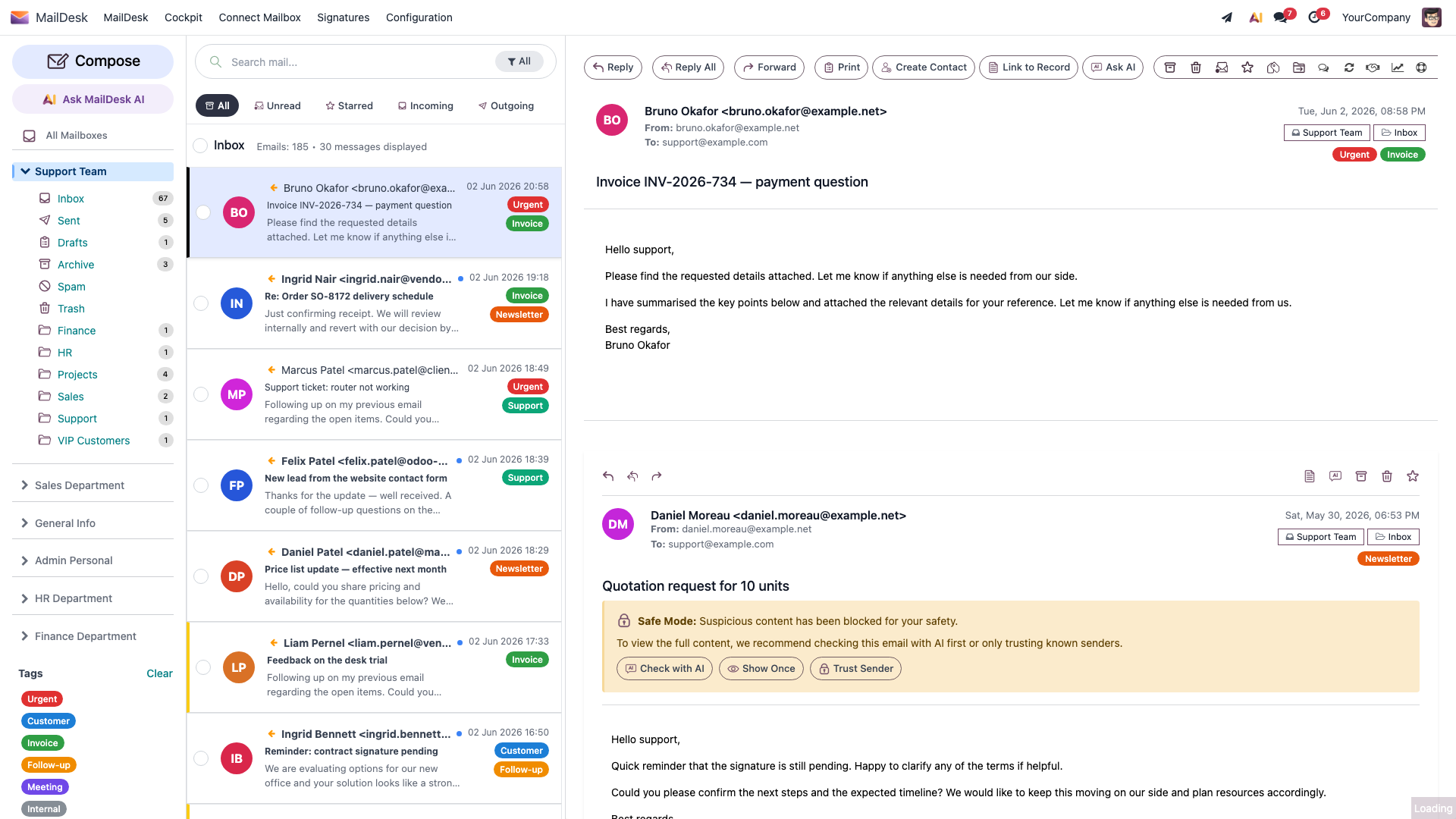The height and width of the screenshot is (819, 1456).
Task: Click the Create Contact button
Action: coord(923,67)
